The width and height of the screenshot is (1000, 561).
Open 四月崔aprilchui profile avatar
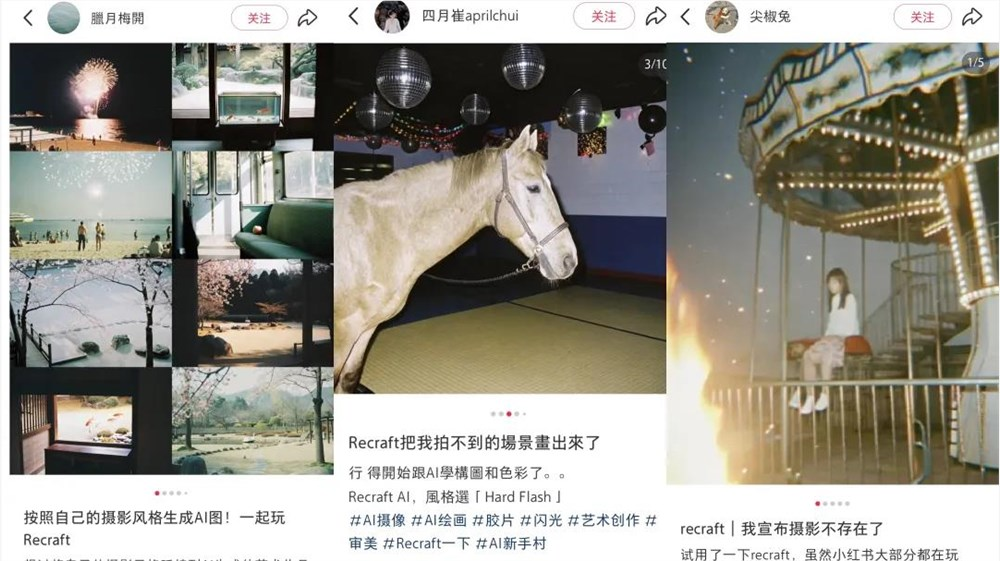pyautogui.click(x=392, y=17)
